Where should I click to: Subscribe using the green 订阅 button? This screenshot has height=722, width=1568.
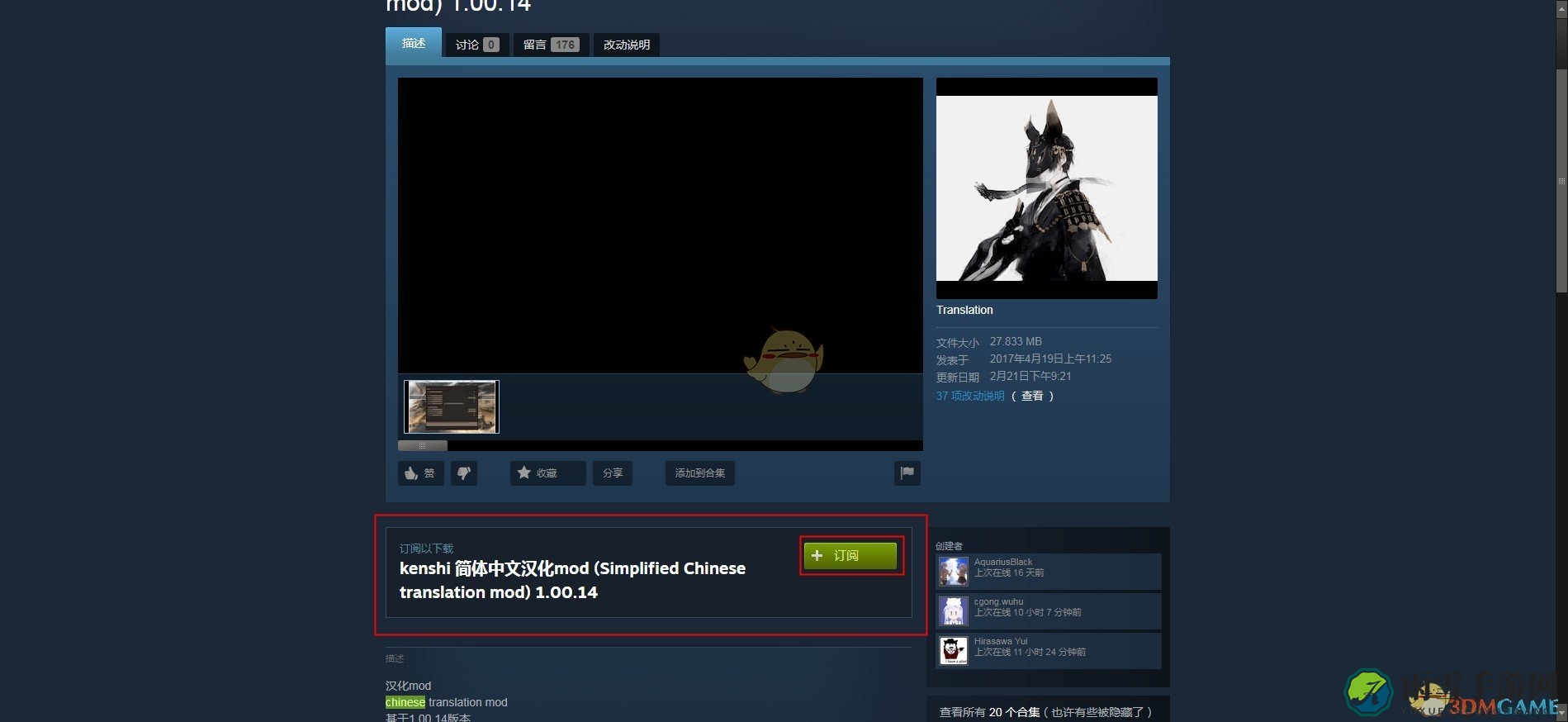[850, 555]
